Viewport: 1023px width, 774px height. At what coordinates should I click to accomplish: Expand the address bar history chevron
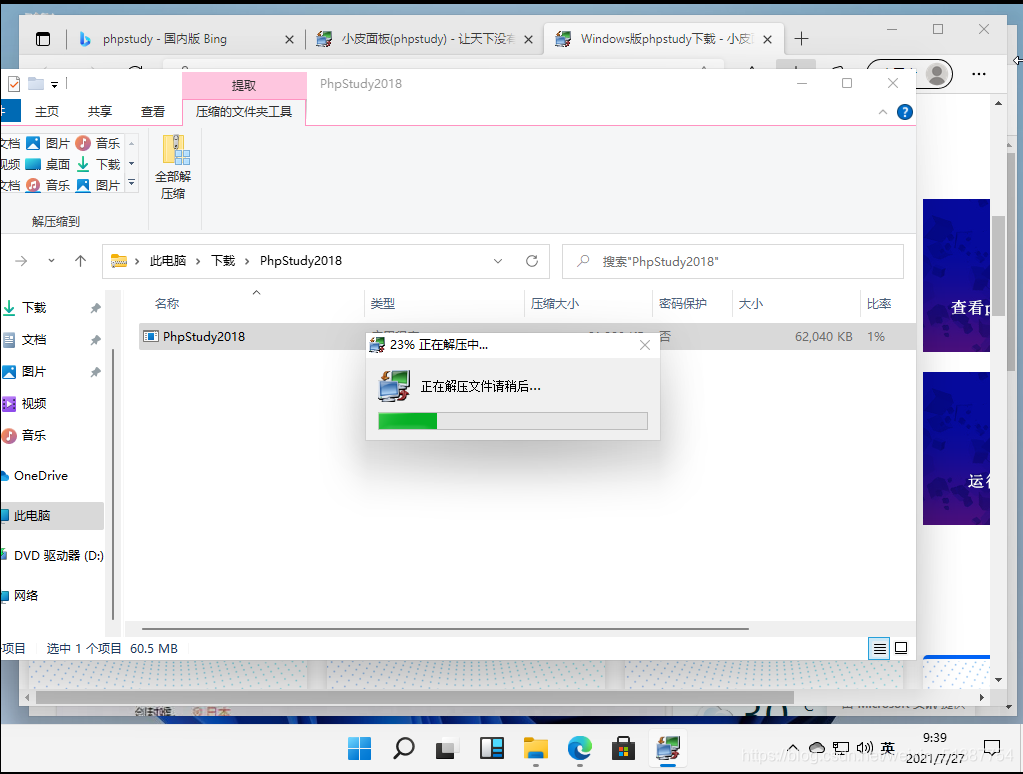[498, 261]
